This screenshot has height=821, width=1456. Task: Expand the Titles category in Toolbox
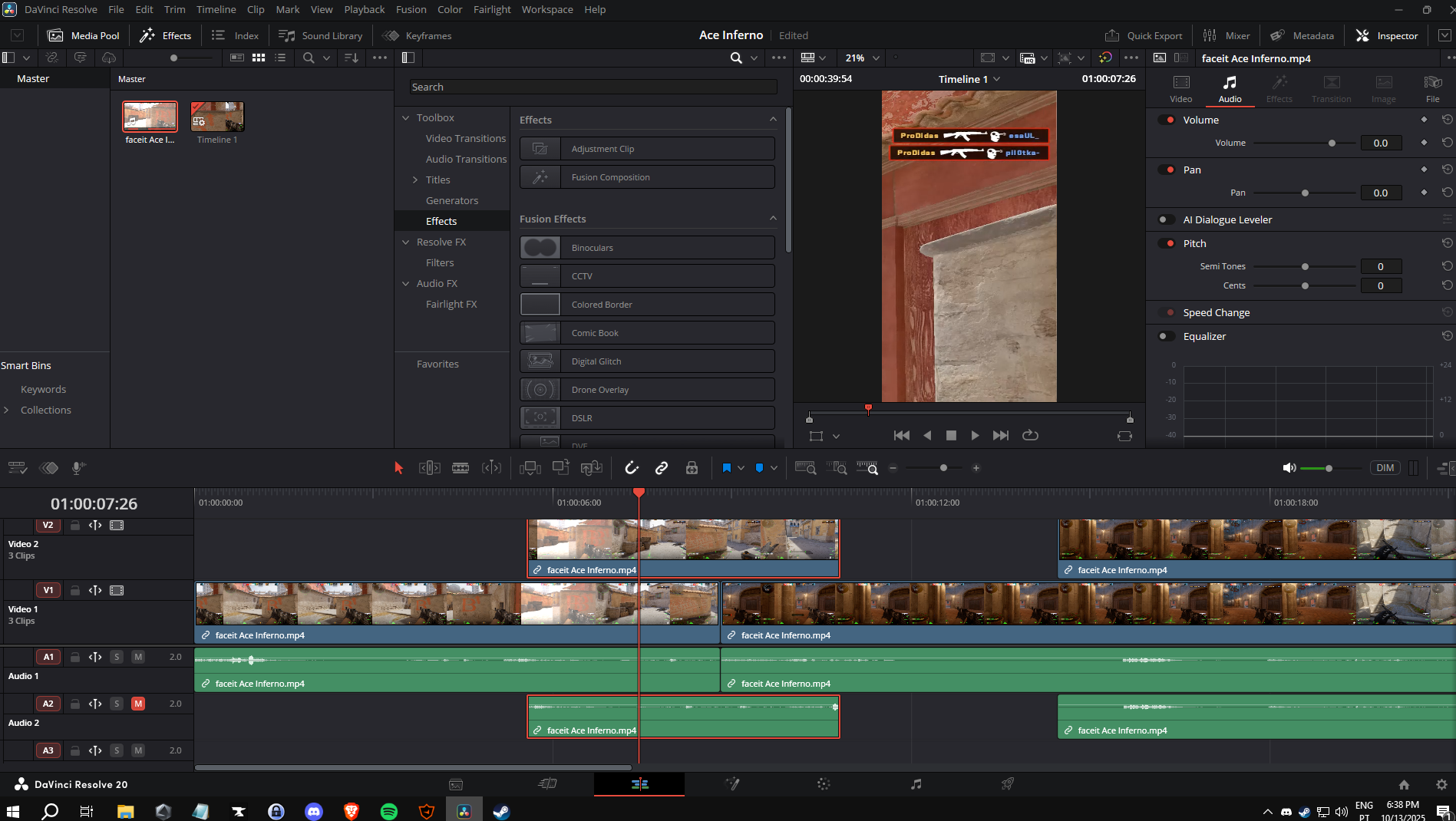click(415, 180)
